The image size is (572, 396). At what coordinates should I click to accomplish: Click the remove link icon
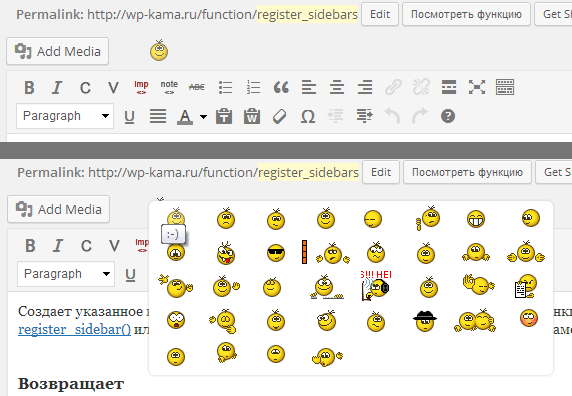pyautogui.click(x=421, y=88)
